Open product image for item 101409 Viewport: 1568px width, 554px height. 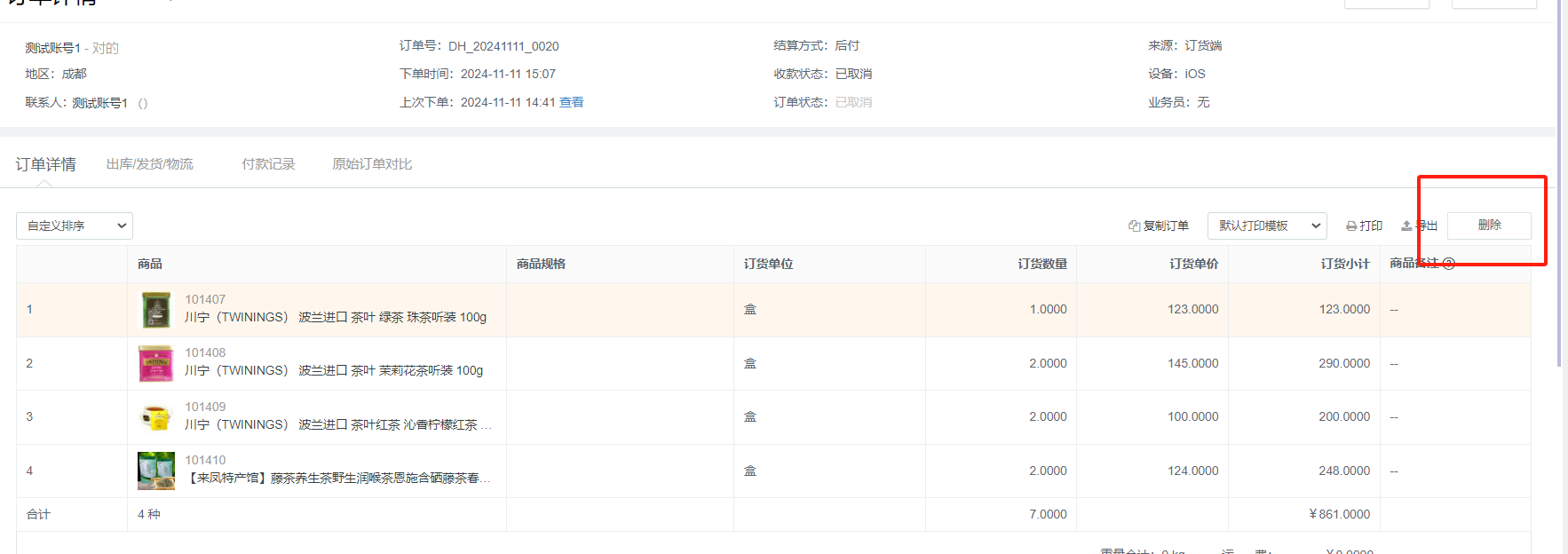[x=156, y=416]
